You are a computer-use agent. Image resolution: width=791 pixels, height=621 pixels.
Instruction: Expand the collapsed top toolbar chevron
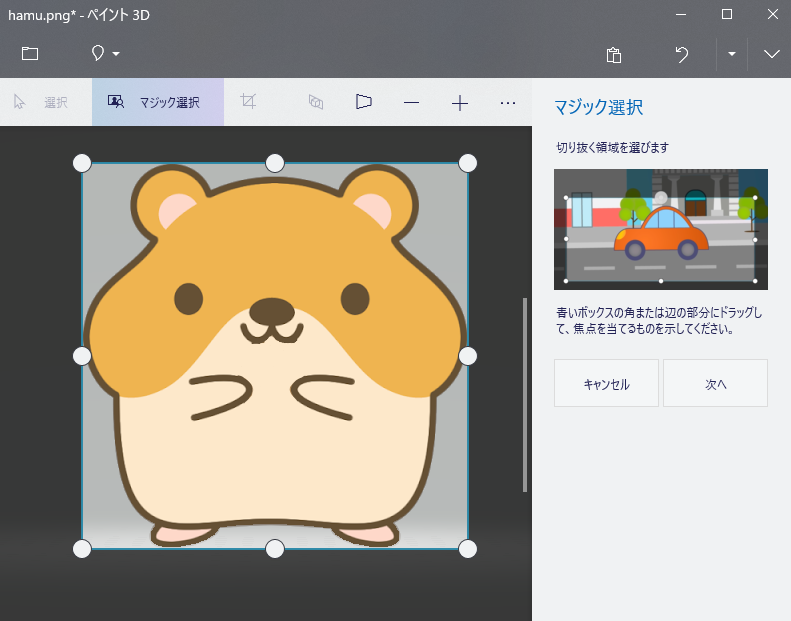pyautogui.click(x=771, y=54)
